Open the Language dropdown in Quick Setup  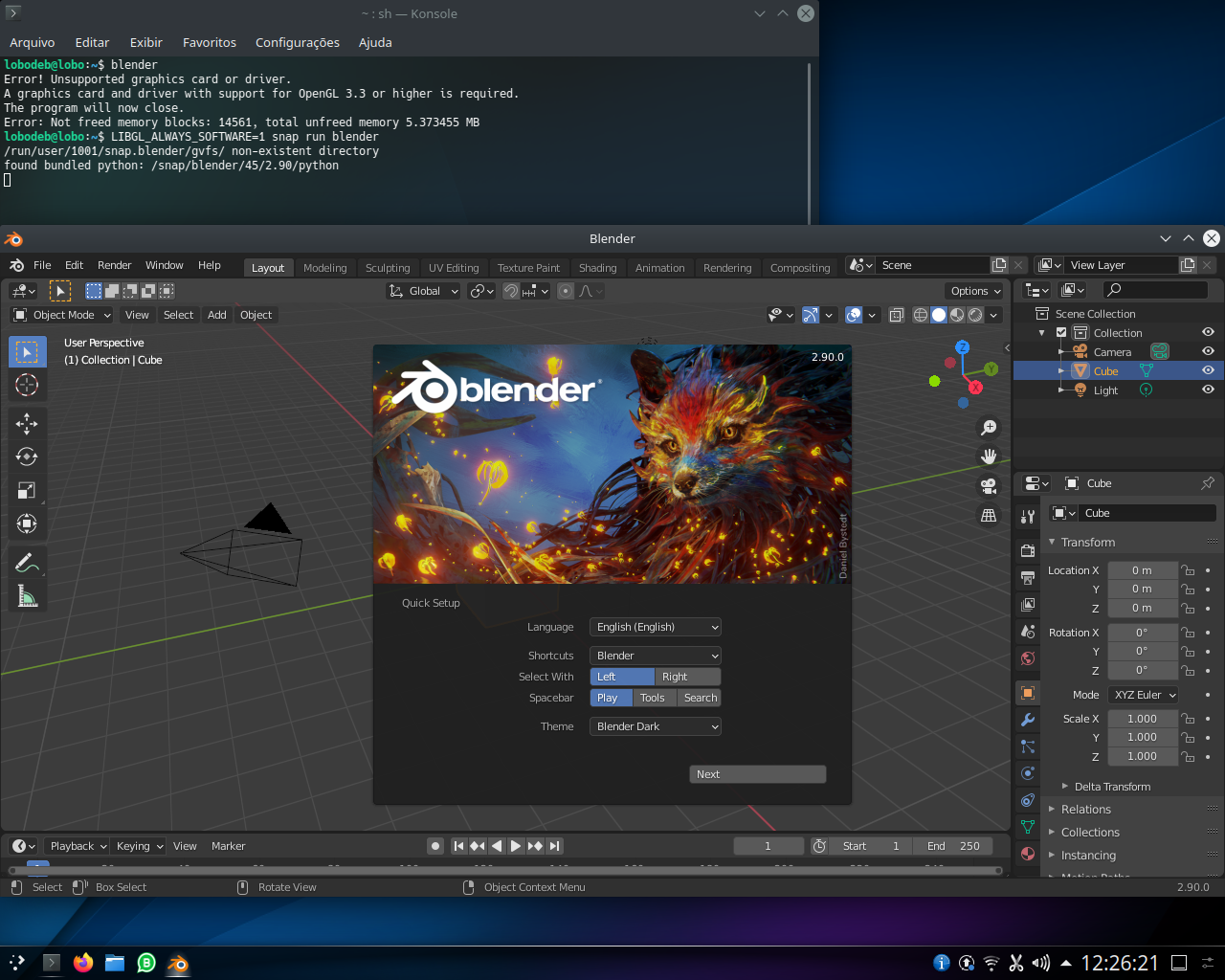(655, 627)
